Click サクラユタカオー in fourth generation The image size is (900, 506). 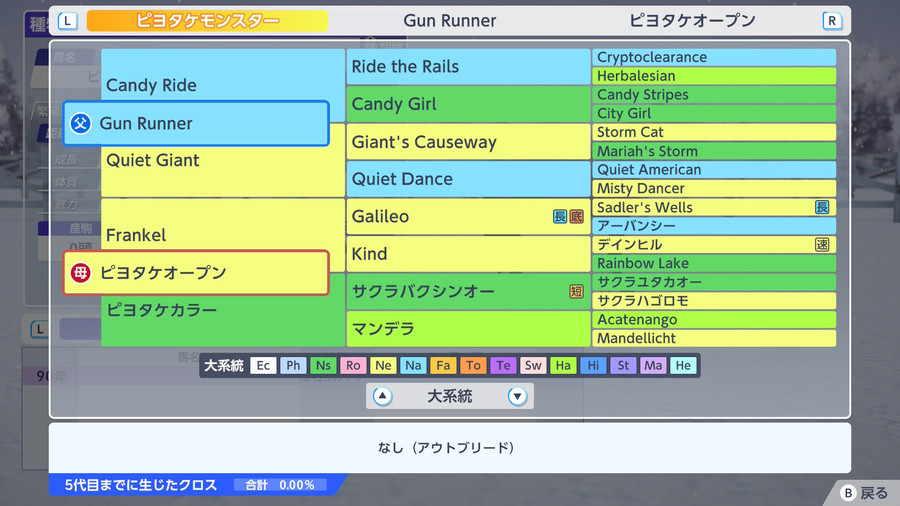714,282
